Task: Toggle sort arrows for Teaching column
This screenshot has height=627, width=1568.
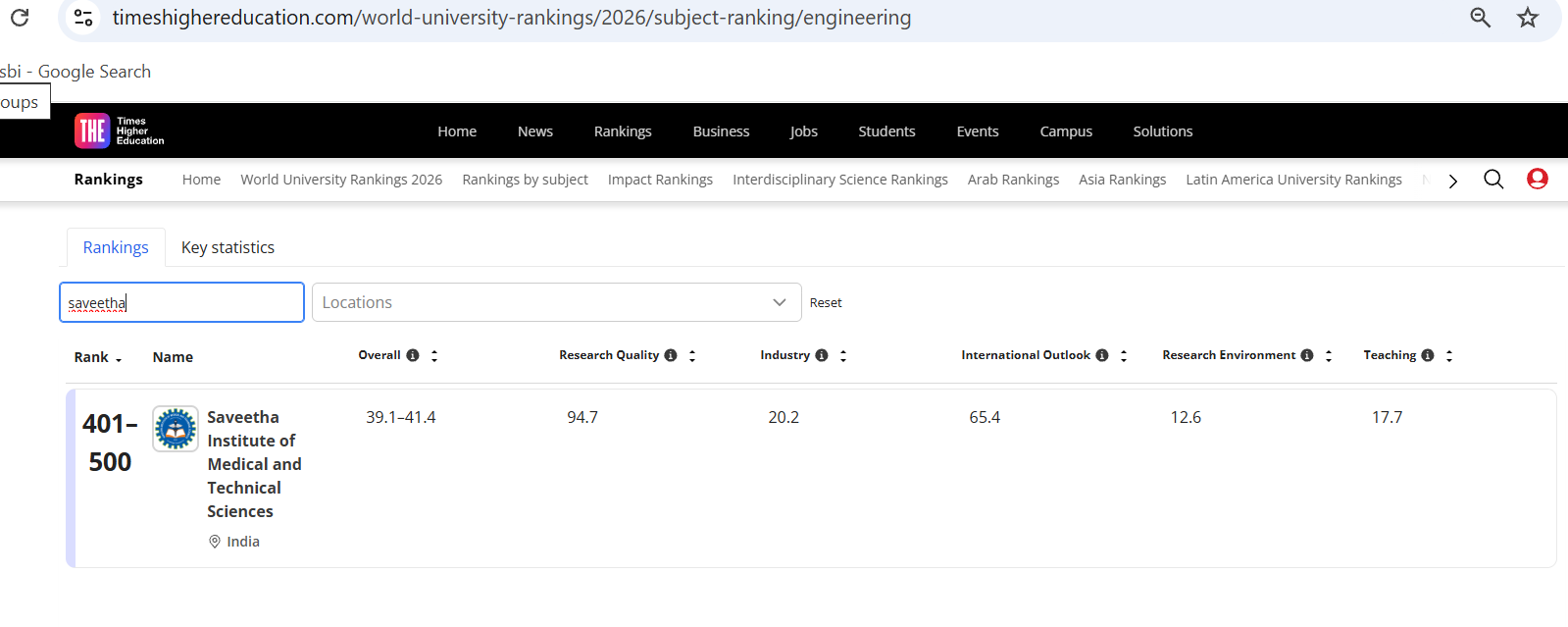Action: (x=1449, y=355)
